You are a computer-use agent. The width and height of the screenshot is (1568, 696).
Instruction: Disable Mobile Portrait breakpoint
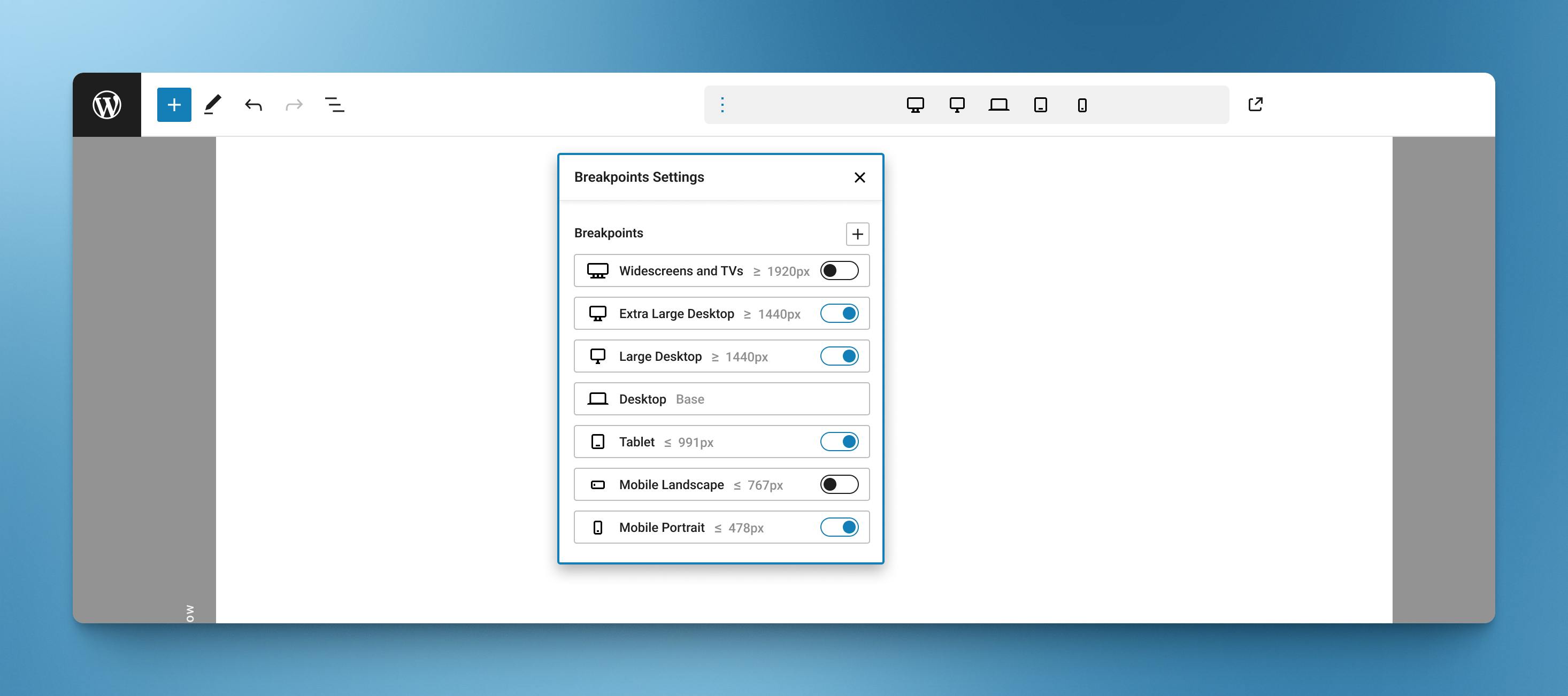[839, 527]
